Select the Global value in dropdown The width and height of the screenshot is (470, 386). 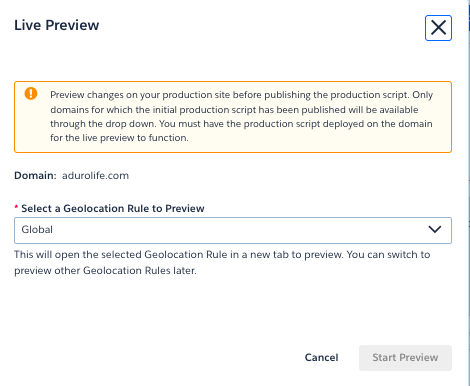(x=37, y=230)
